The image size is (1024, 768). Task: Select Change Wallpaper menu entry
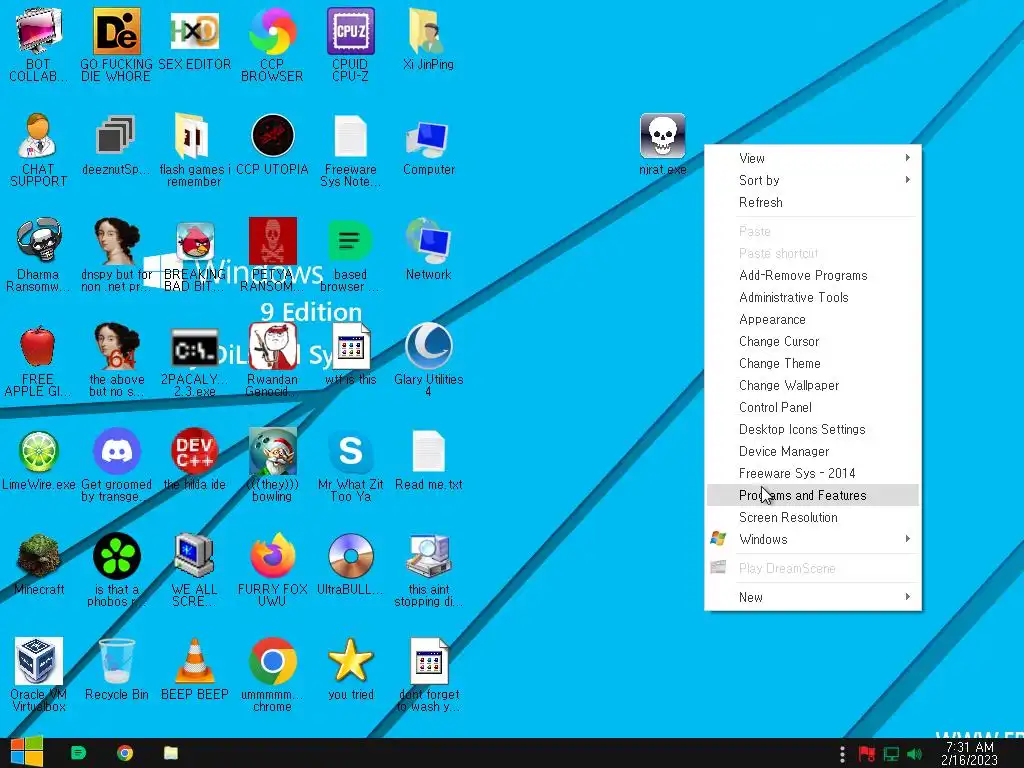812,385
